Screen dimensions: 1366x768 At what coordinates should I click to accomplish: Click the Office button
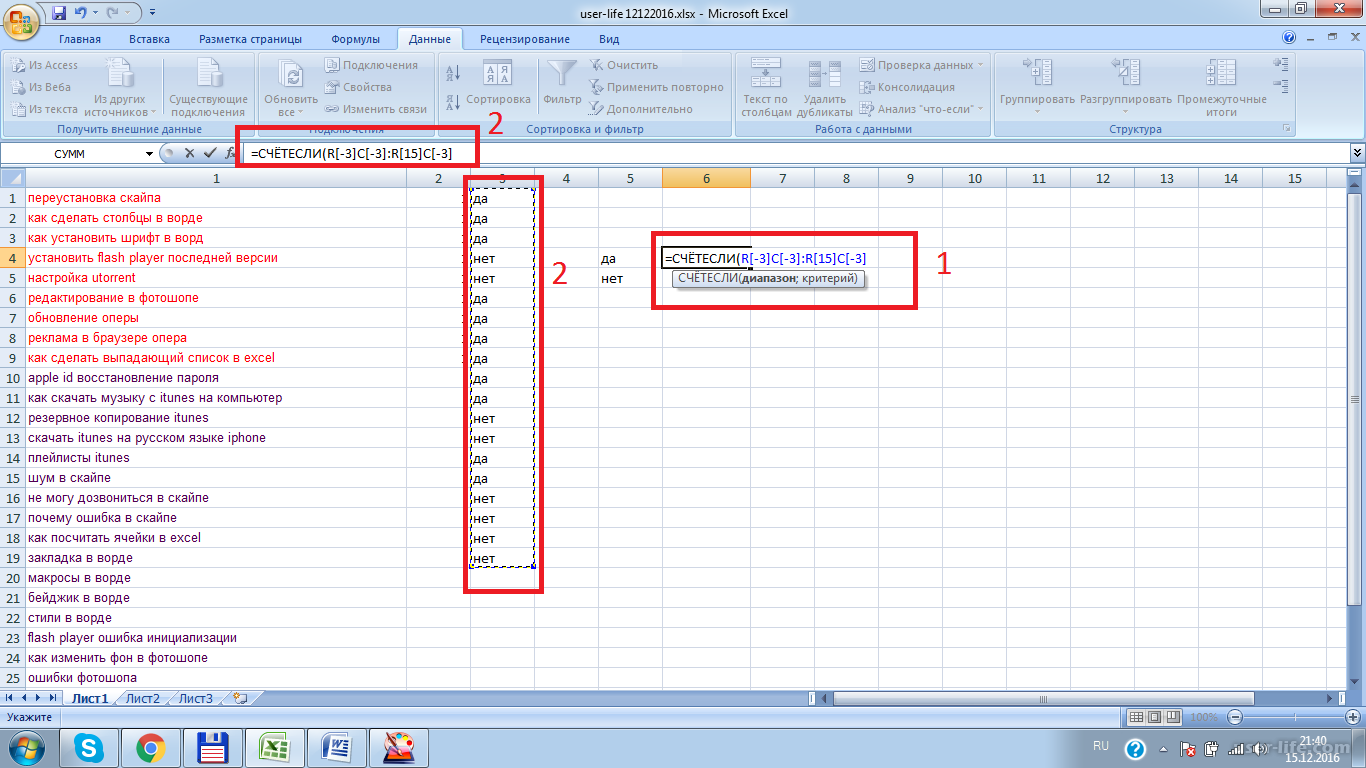pyautogui.click(x=22, y=22)
